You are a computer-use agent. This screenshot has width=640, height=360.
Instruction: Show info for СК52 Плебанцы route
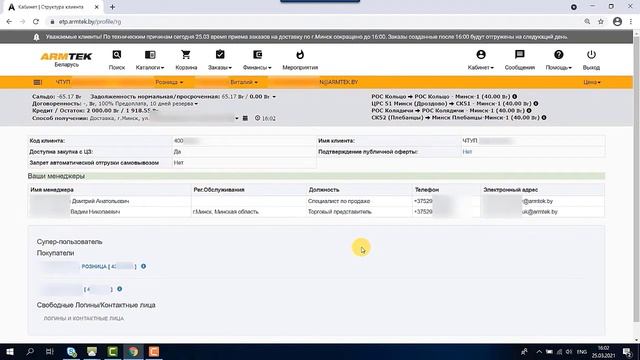(544, 118)
